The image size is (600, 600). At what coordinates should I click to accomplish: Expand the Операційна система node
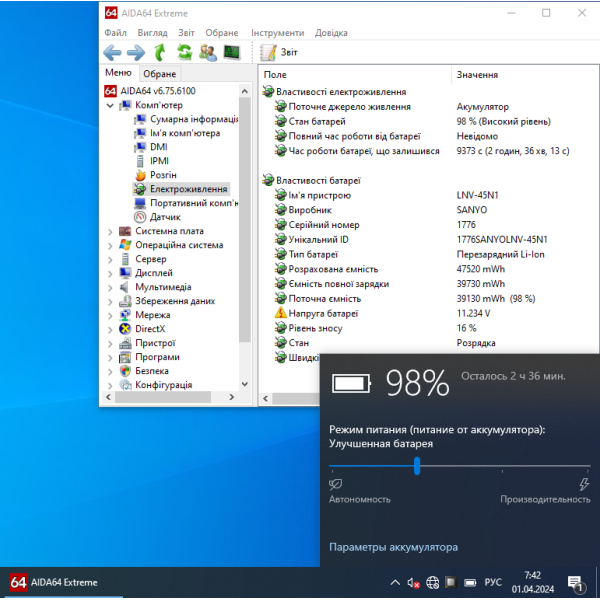pyautogui.click(x=110, y=245)
